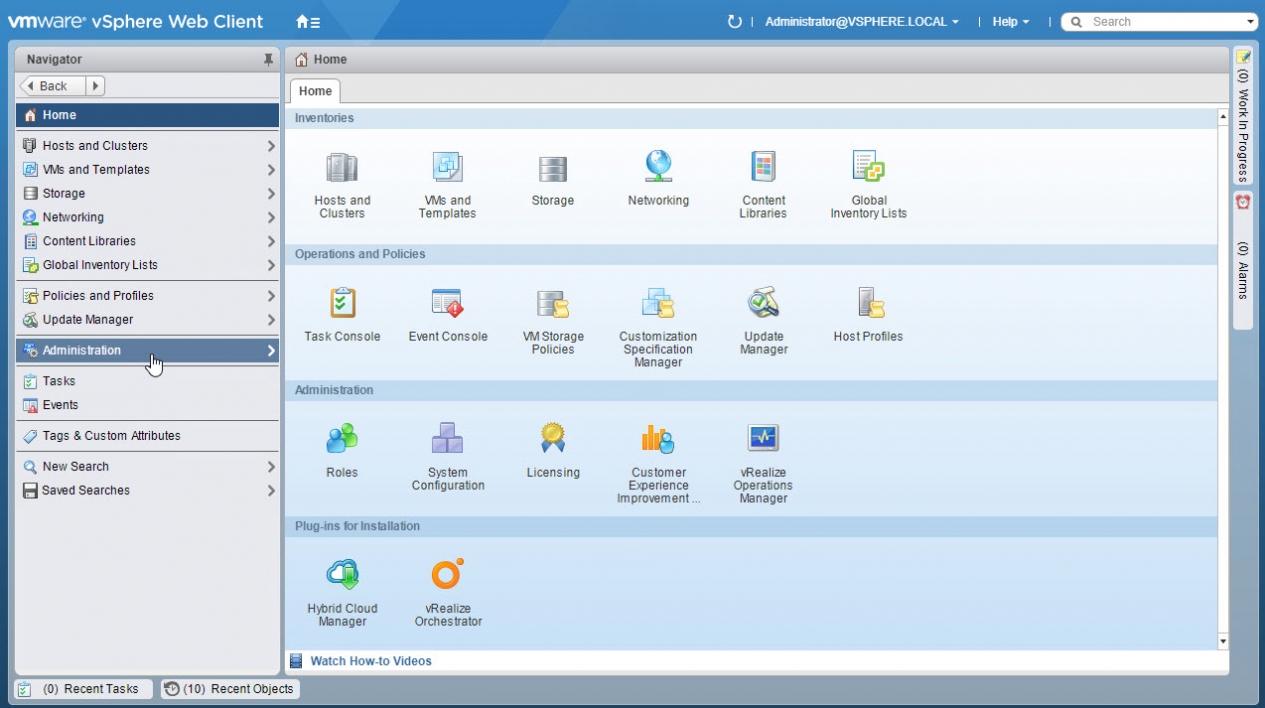The image size is (1265, 708).
Task: Click the Event Console icon
Action: pos(447,304)
